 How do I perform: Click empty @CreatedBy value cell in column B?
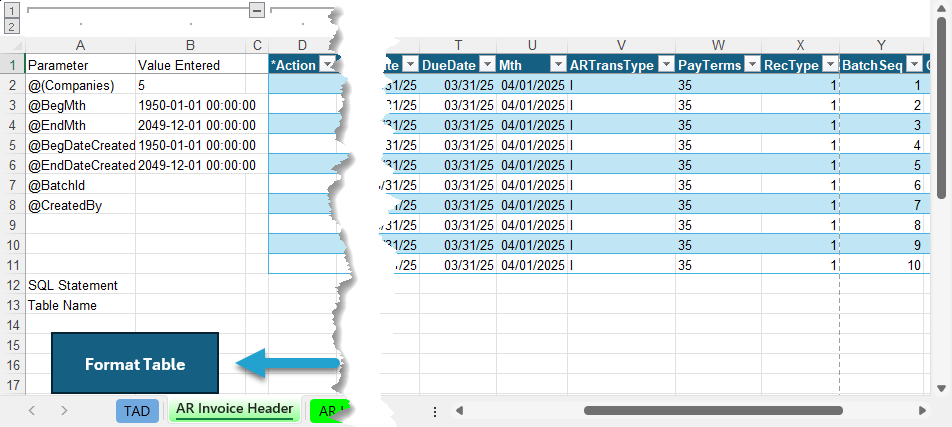click(191, 205)
